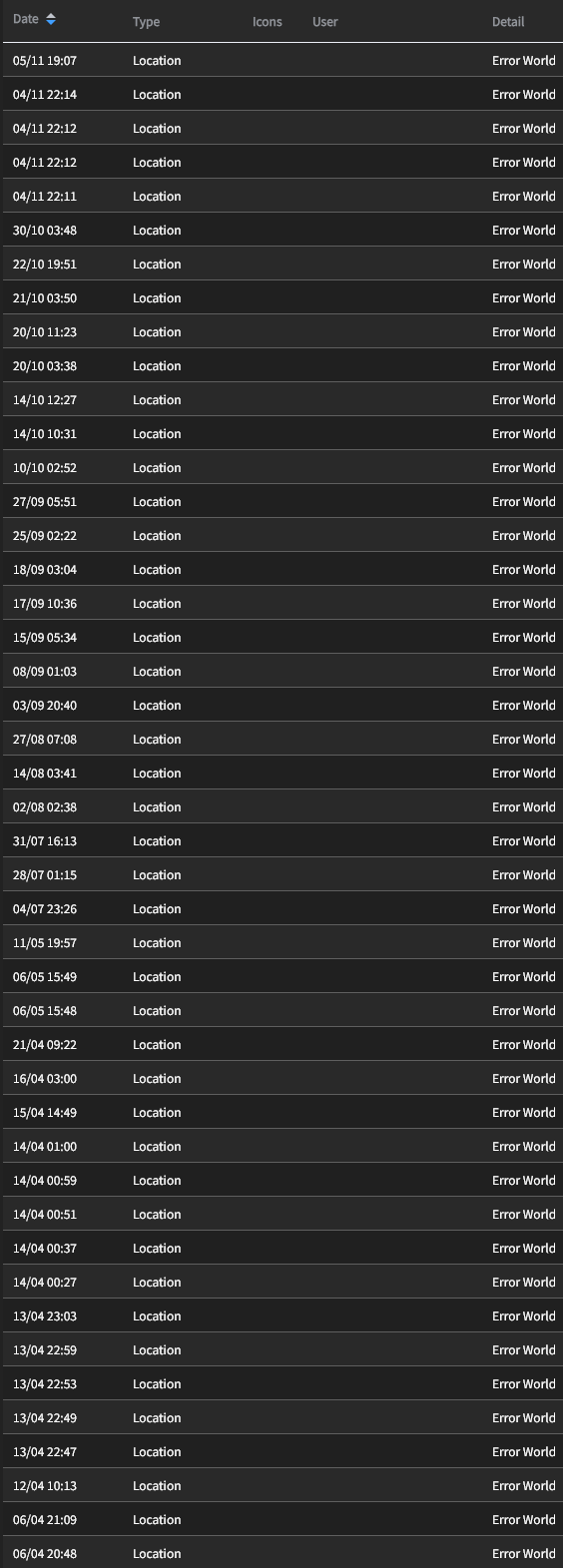
Task: Select the row dated 08/09 01:03
Action: (x=281, y=672)
